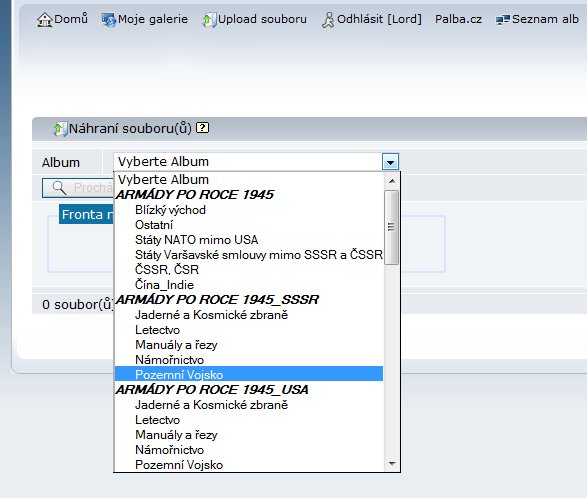Click the Domů house icon

(x=45, y=20)
